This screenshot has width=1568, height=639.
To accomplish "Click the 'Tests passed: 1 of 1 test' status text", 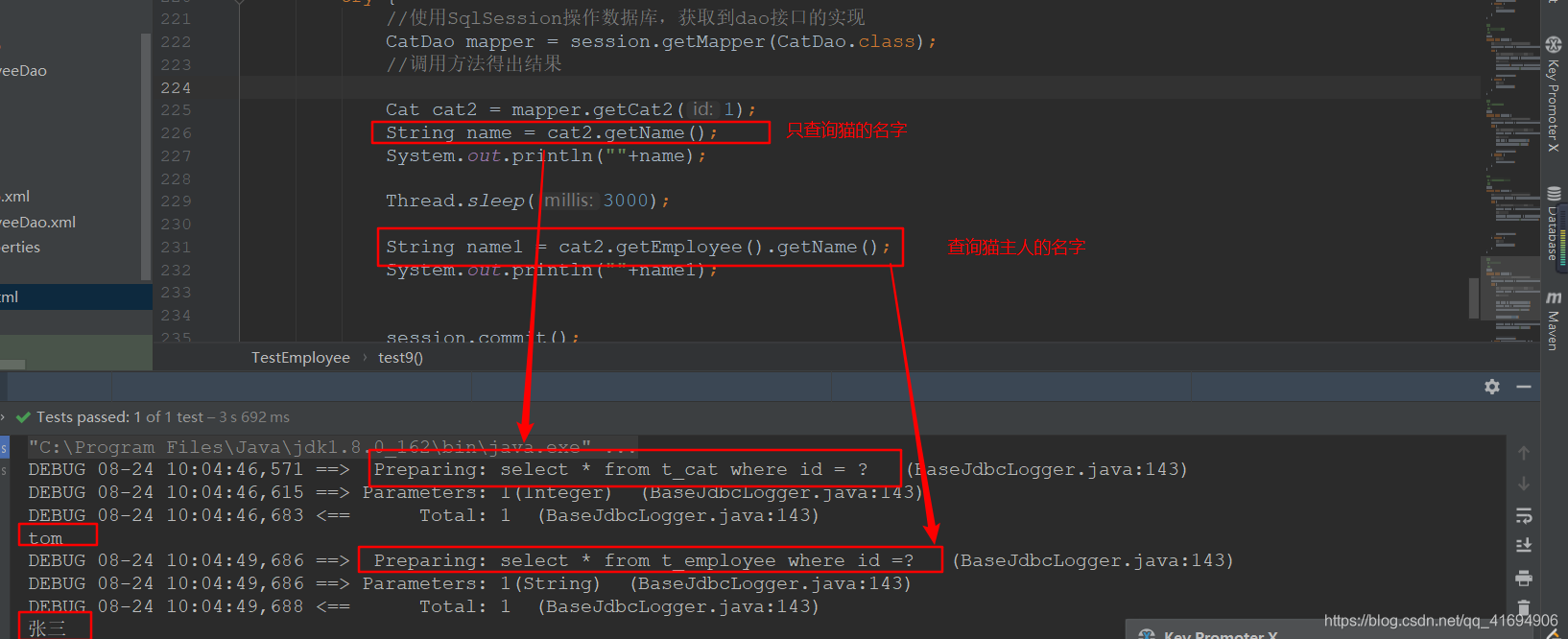I will tap(120, 417).
